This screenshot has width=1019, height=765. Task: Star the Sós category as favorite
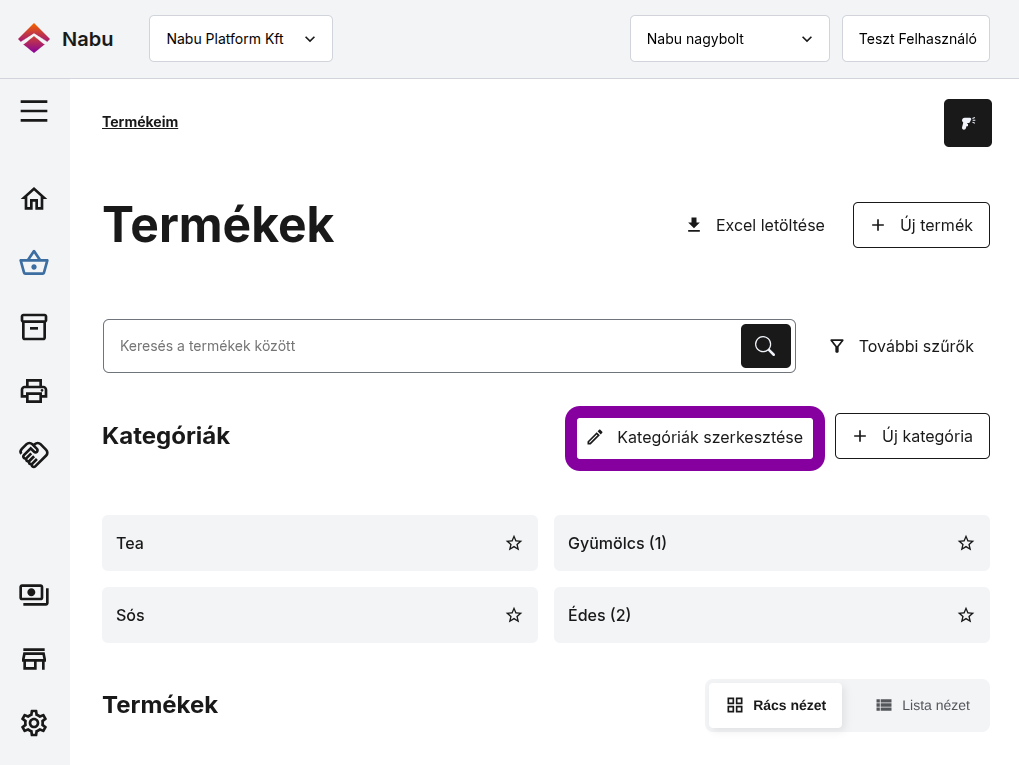pos(514,615)
